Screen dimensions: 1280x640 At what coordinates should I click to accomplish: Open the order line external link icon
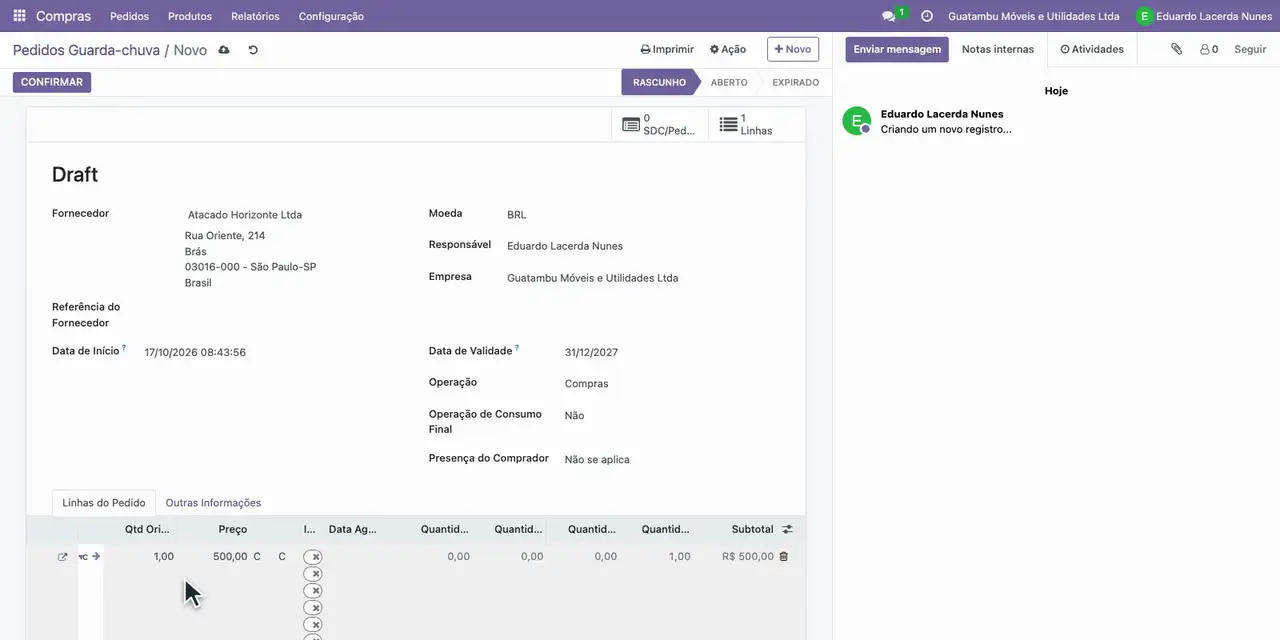pyautogui.click(x=62, y=557)
